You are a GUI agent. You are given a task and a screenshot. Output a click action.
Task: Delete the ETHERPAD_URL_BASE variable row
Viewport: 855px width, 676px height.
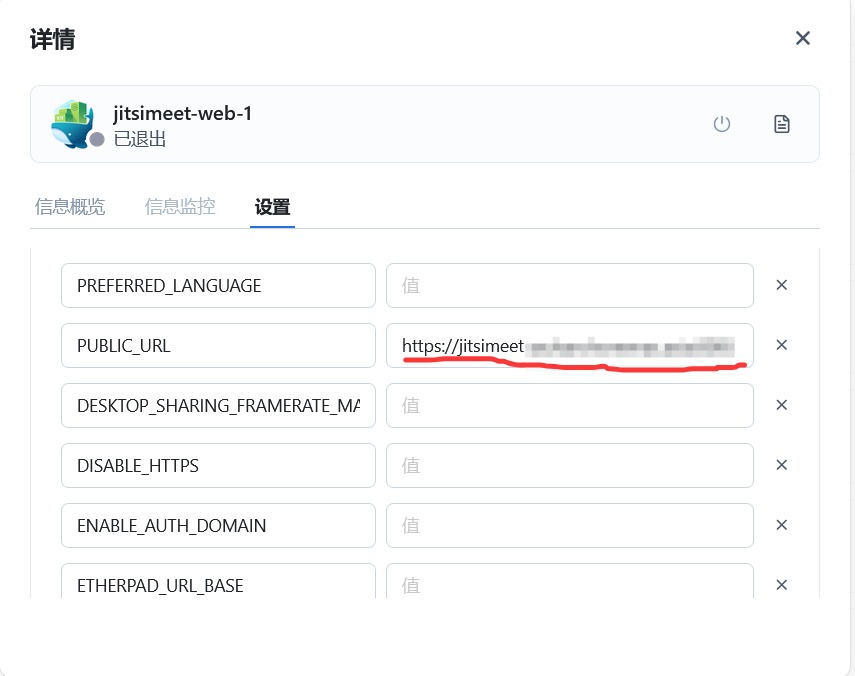click(x=782, y=585)
